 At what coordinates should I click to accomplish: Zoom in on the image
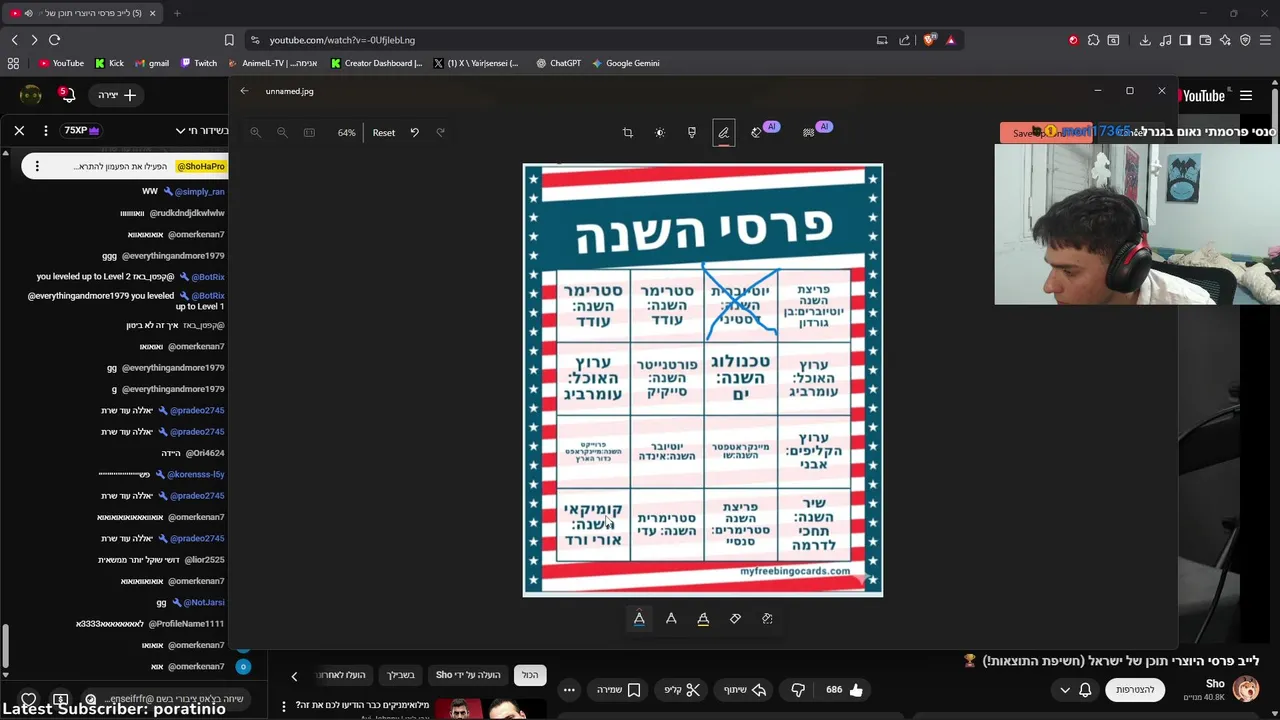[x=256, y=132]
